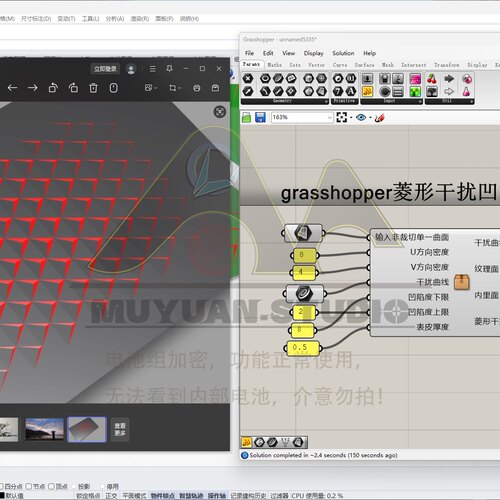Click the fullscreen icon on image preview

[219, 112]
